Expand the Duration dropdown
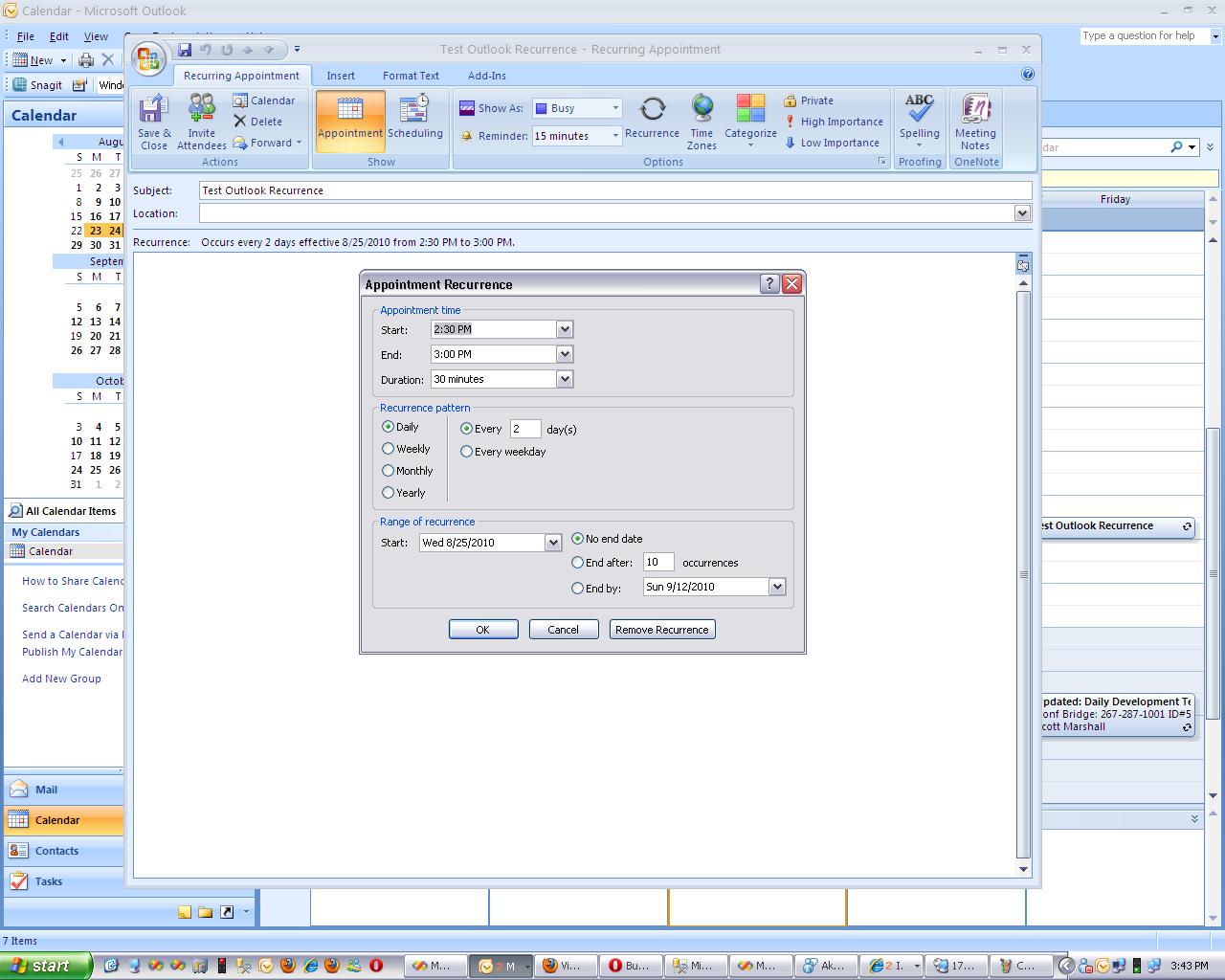Viewport: 1225px width, 980px height. tap(565, 379)
